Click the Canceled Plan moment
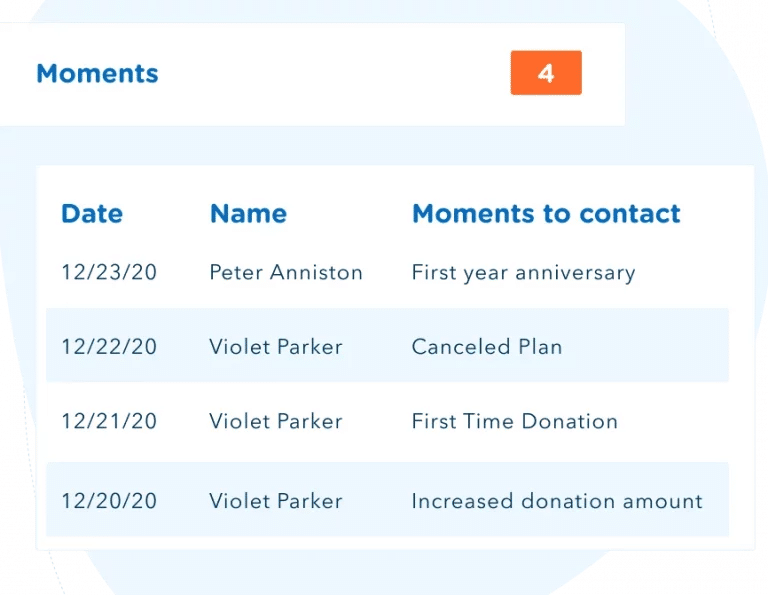 (x=487, y=347)
